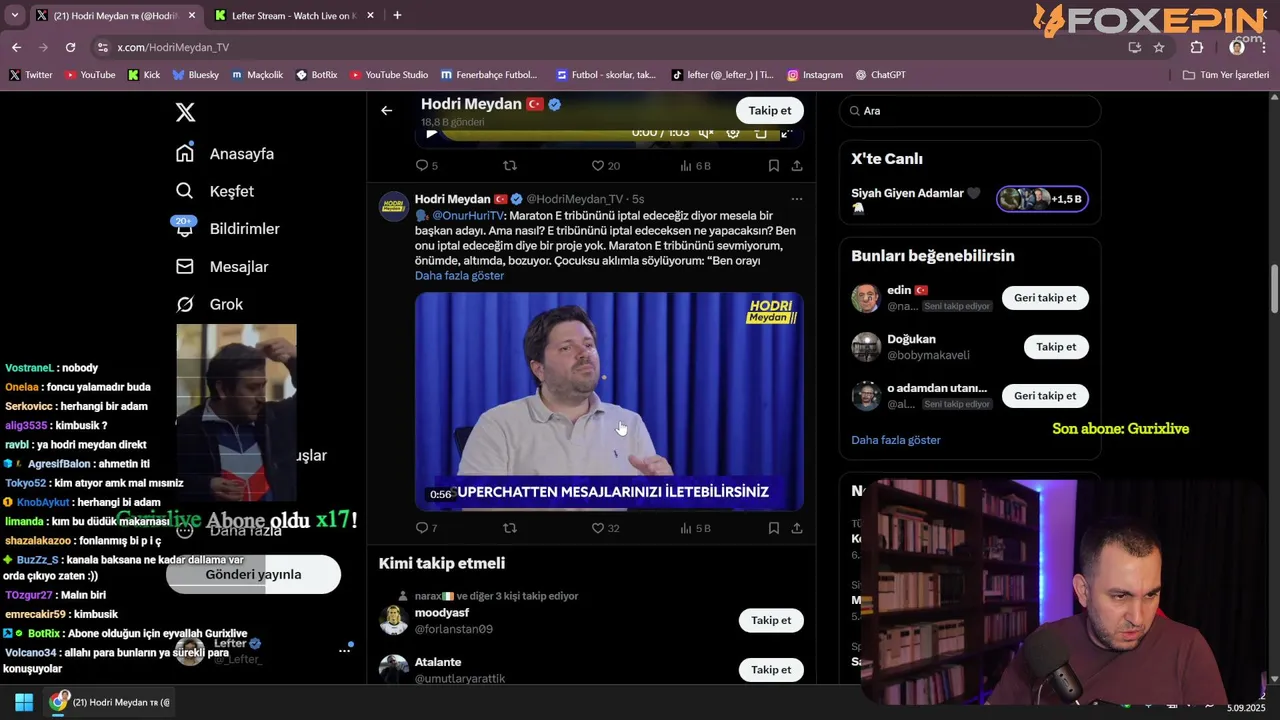1280x720 pixels.
Task: Open Grok from the sidebar
Action: click(209, 304)
